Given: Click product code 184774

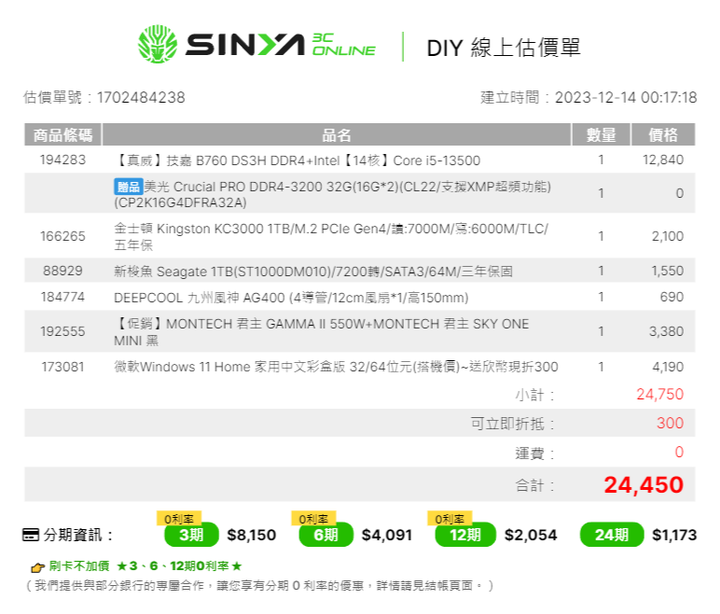Looking at the screenshot, I should tap(63, 297).
